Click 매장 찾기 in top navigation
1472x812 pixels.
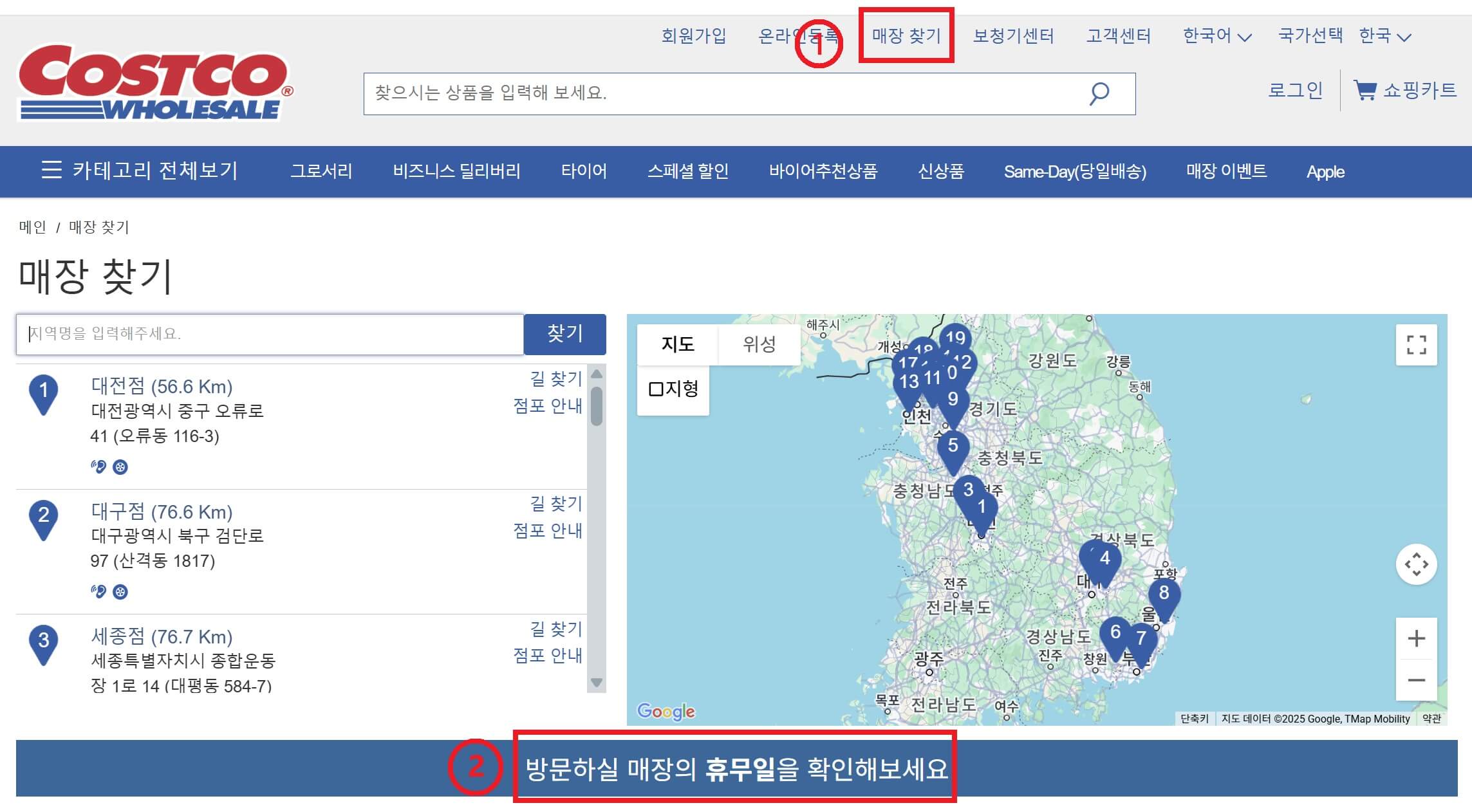(906, 35)
